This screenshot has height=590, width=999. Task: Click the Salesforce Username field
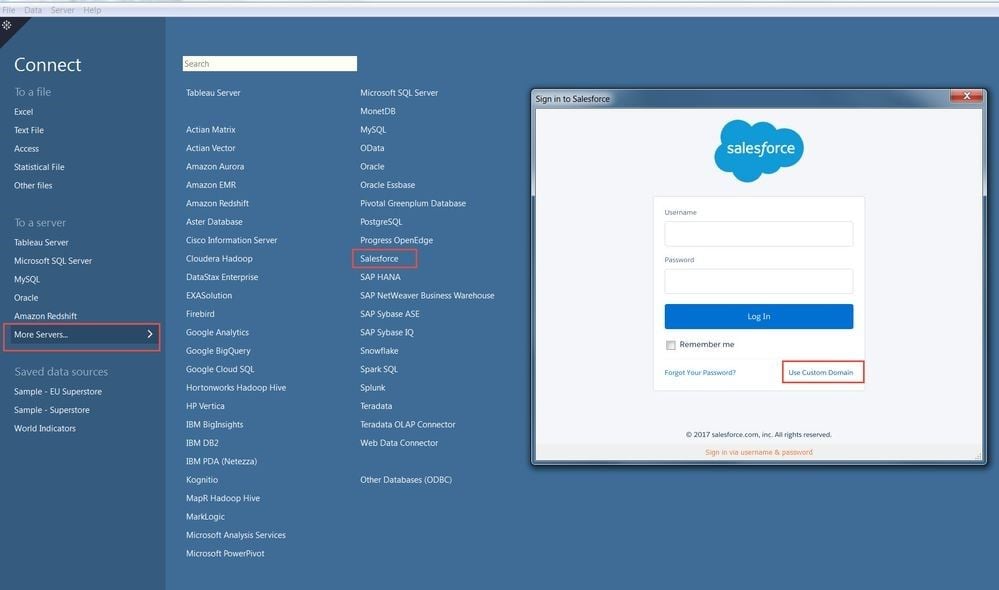point(759,234)
